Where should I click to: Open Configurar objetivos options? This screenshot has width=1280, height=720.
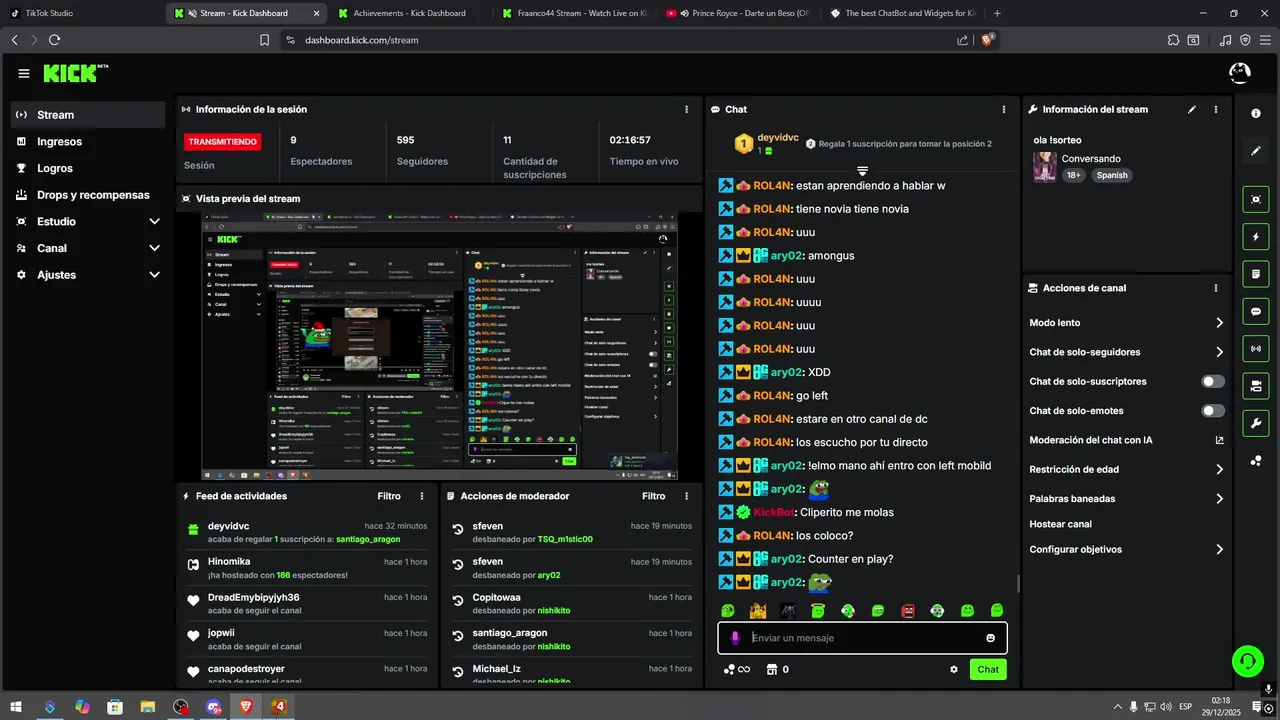click(x=1127, y=549)
